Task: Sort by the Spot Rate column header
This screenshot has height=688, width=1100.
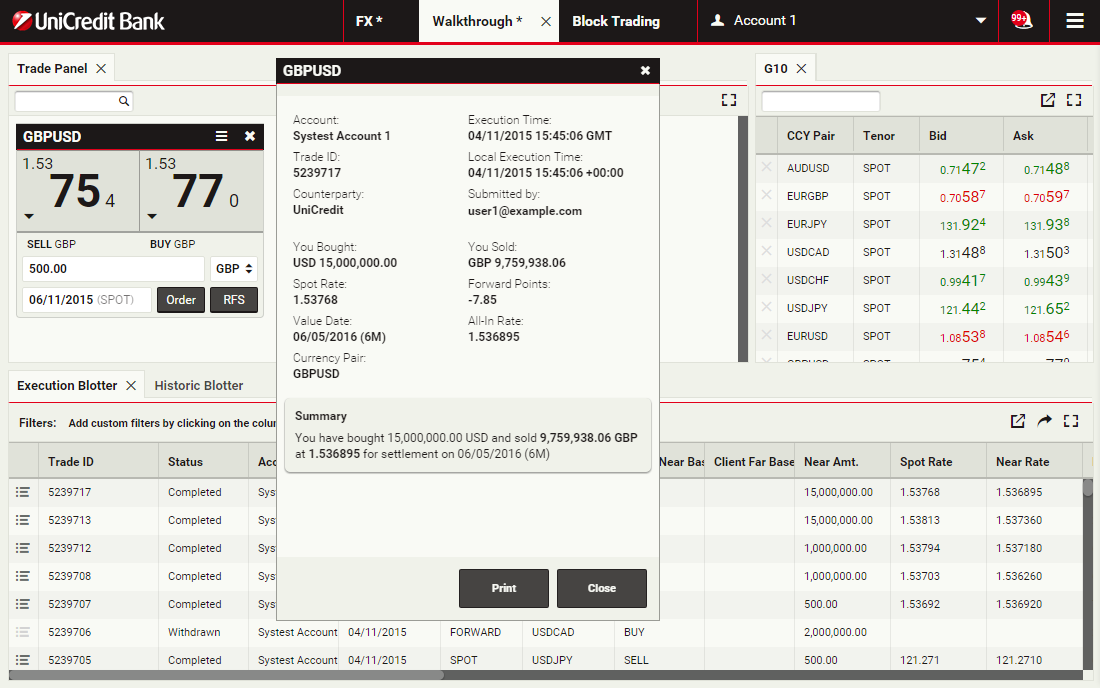Action: pos(925,462)
